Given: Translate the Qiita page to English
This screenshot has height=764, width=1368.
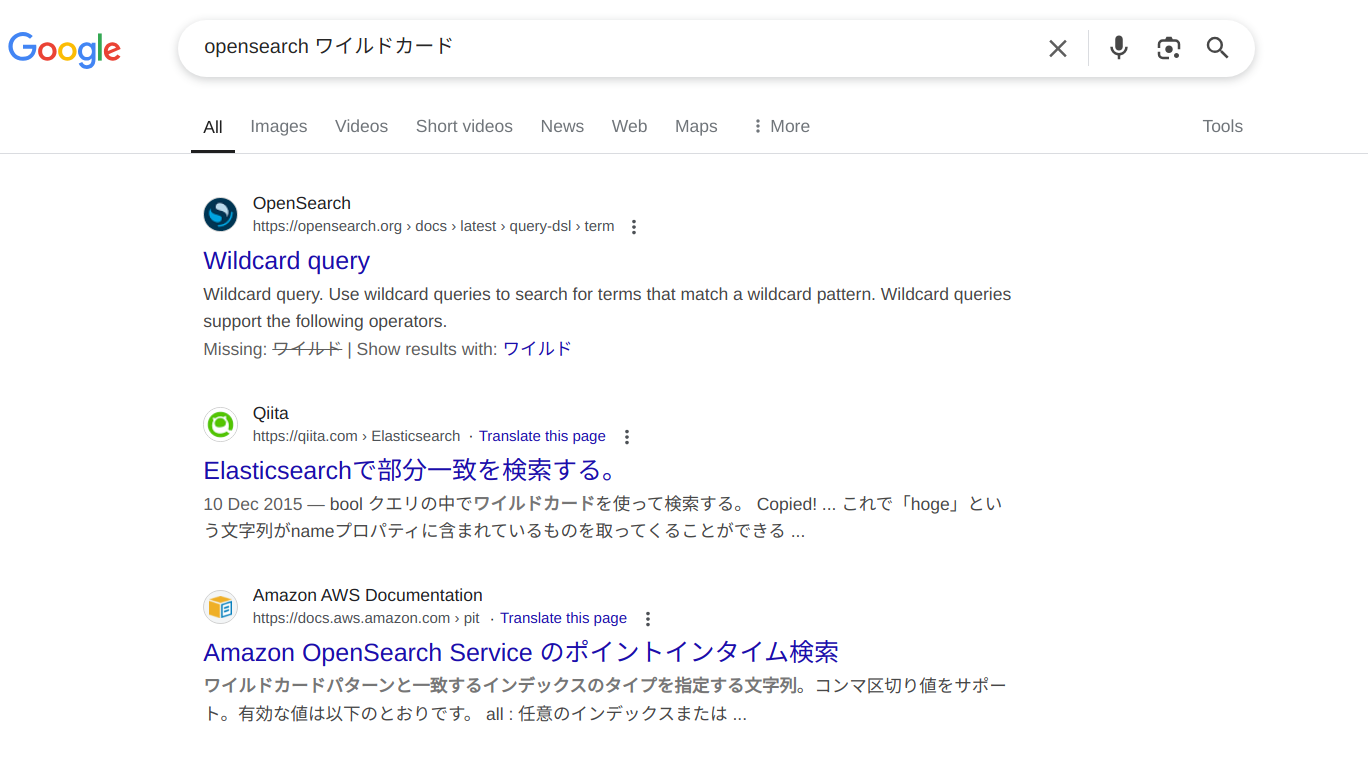Looking at the screenshot, I should (x=542, y=436).
